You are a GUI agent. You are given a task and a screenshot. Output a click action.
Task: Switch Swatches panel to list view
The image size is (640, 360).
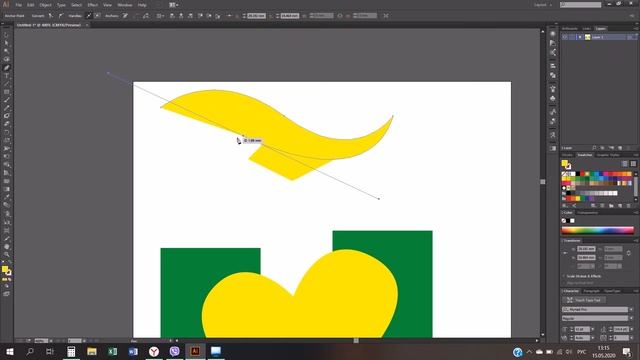(624, 164)
